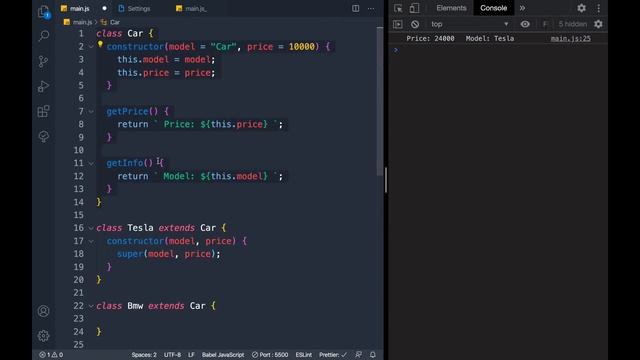Switch to the main.js editor tab
Screen dimensions: 640x360
tap(79, 8)
